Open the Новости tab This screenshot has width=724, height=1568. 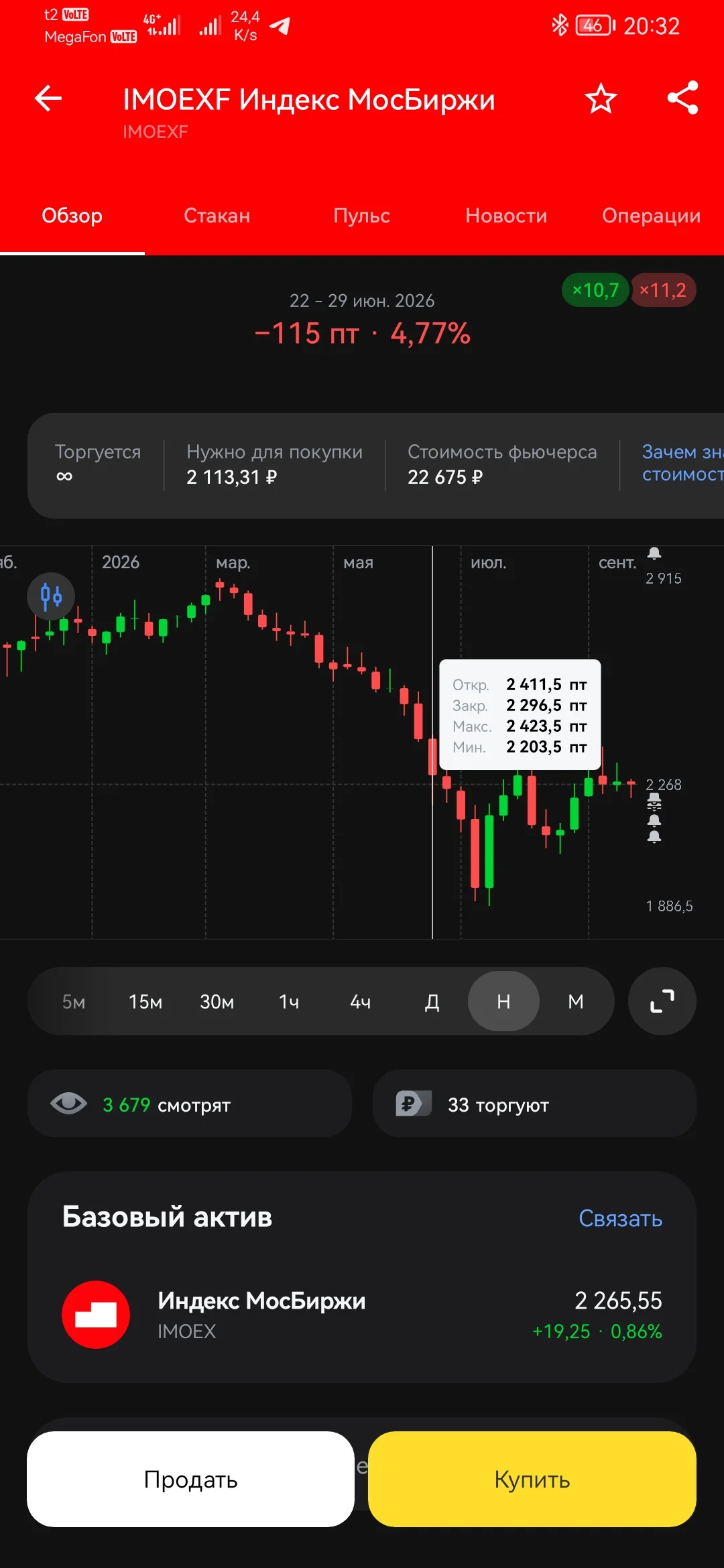pos(506,216)
